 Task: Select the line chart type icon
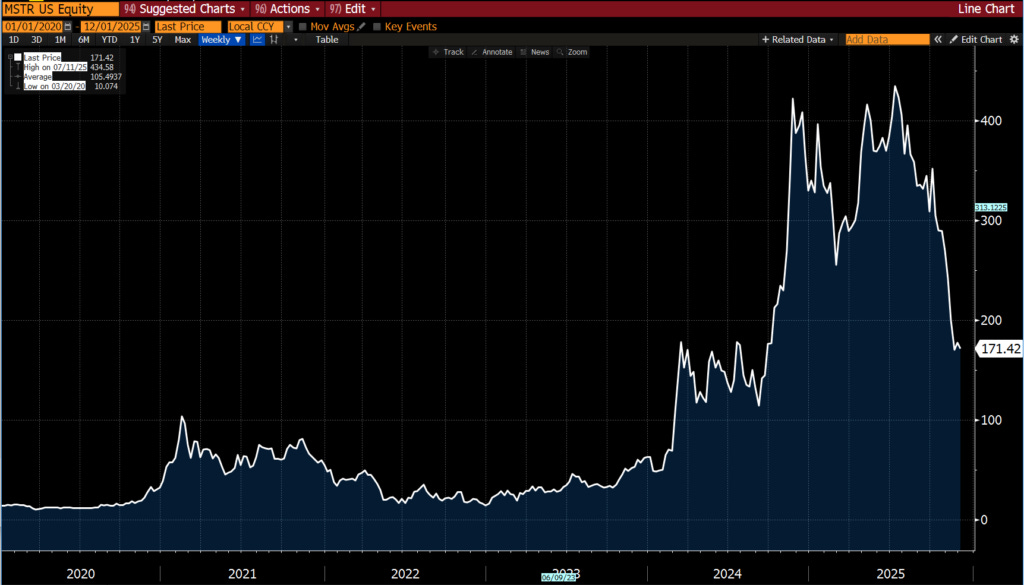[257, 39]
